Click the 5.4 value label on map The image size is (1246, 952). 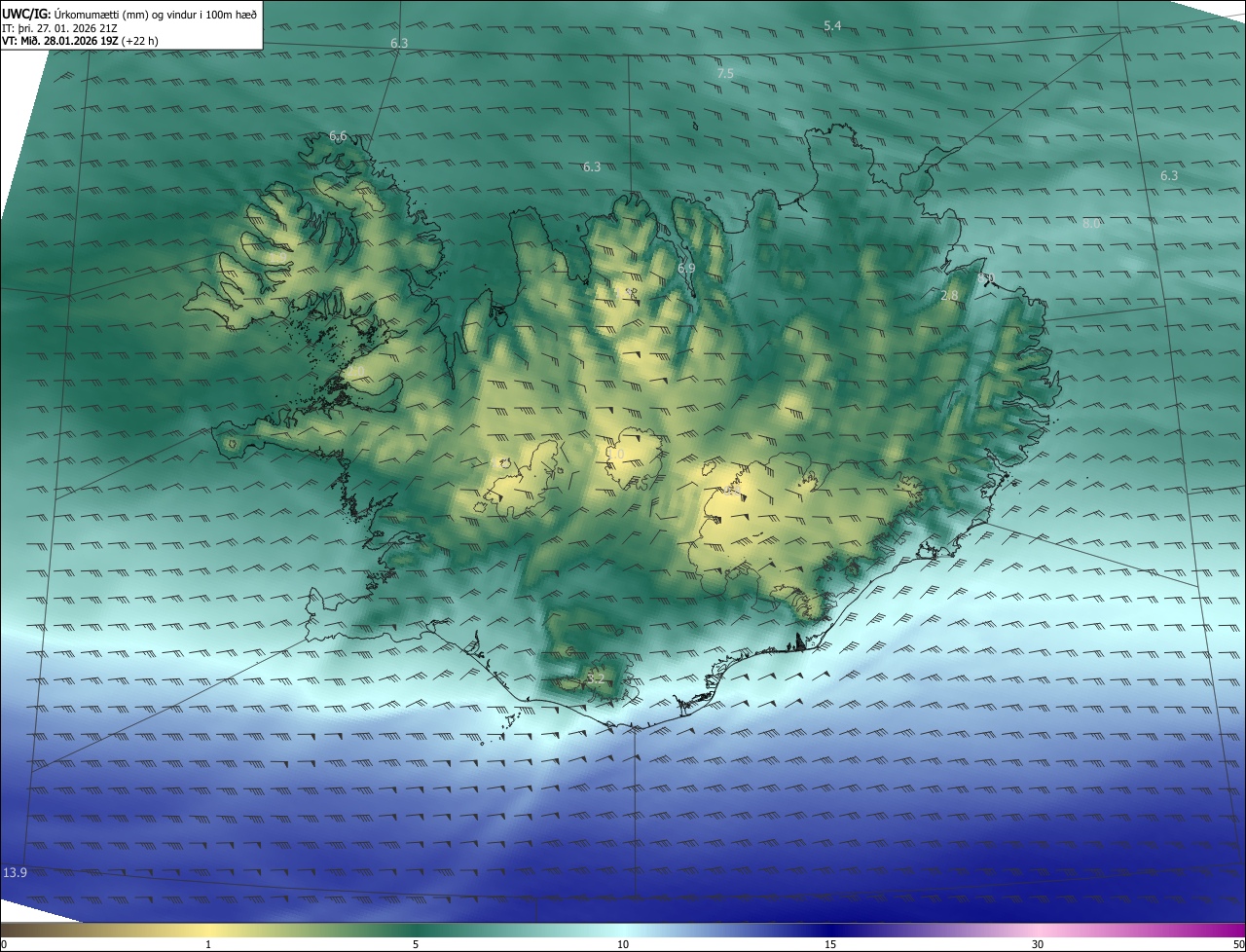click(x=832, y=25)
